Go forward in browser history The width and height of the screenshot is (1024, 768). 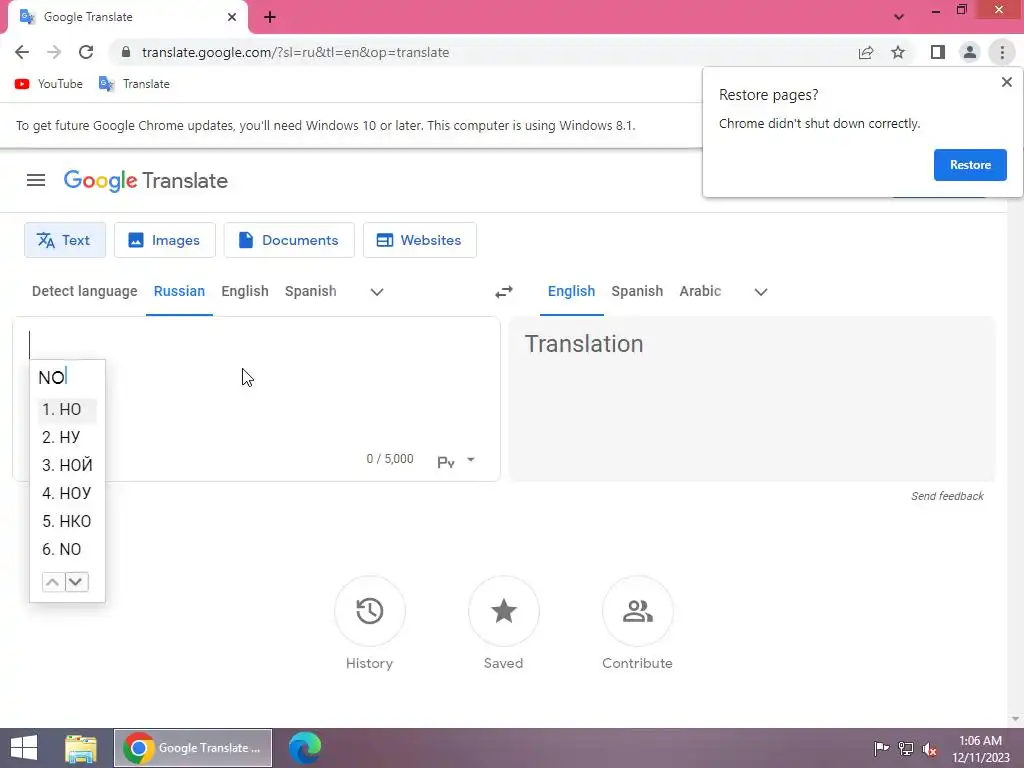pyautogui.click(x=54, y=52)
